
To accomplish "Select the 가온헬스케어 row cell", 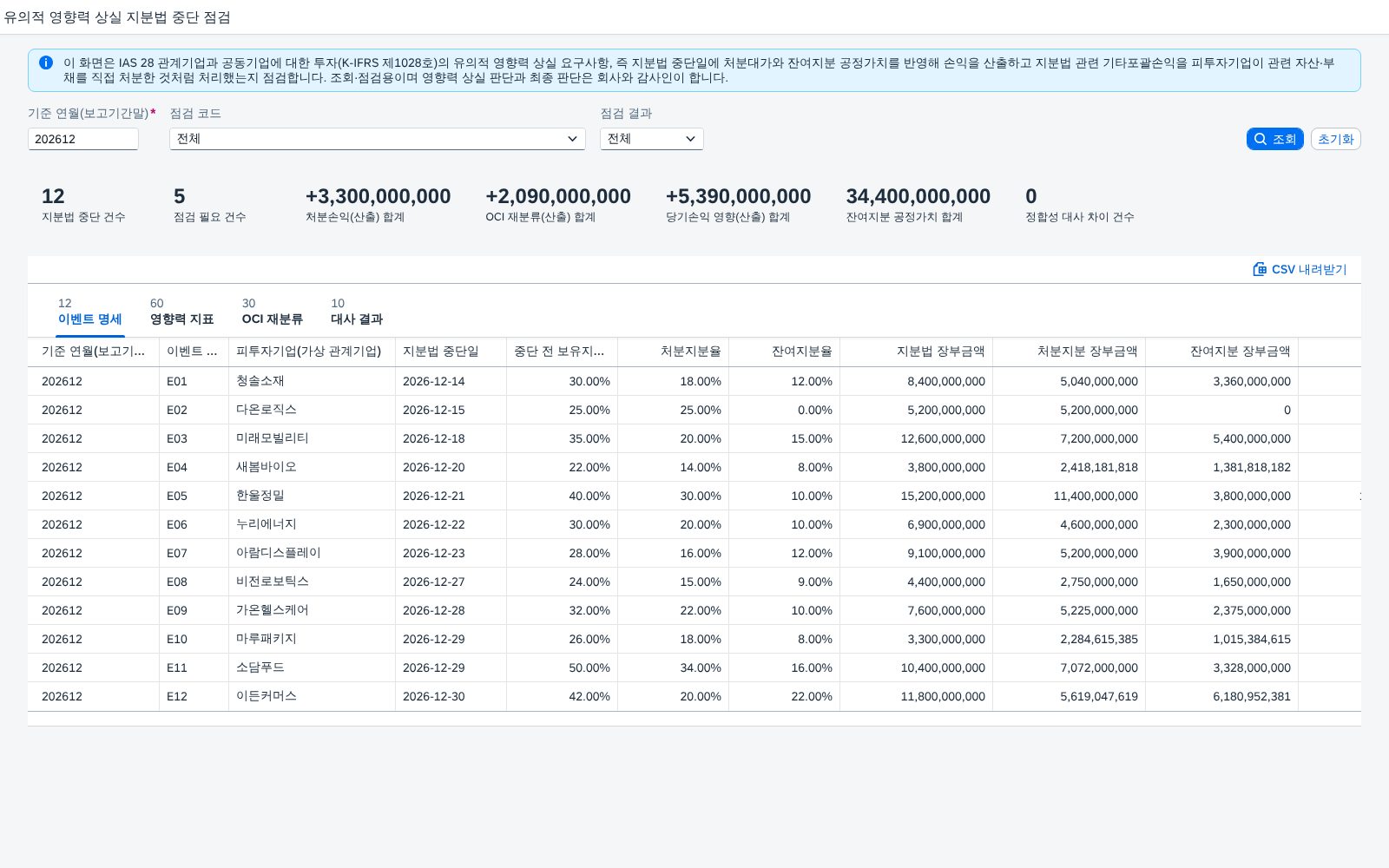I will [x=312, y=610].
